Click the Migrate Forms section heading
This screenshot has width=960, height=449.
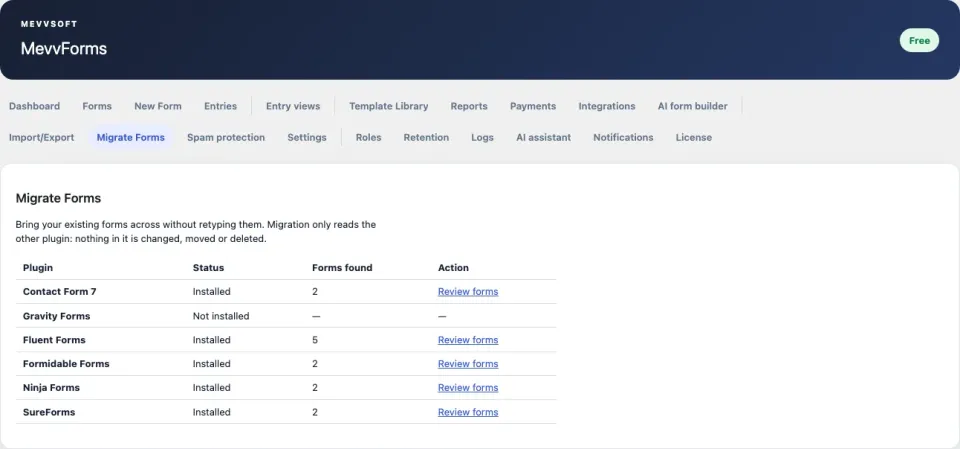(58, 198)
